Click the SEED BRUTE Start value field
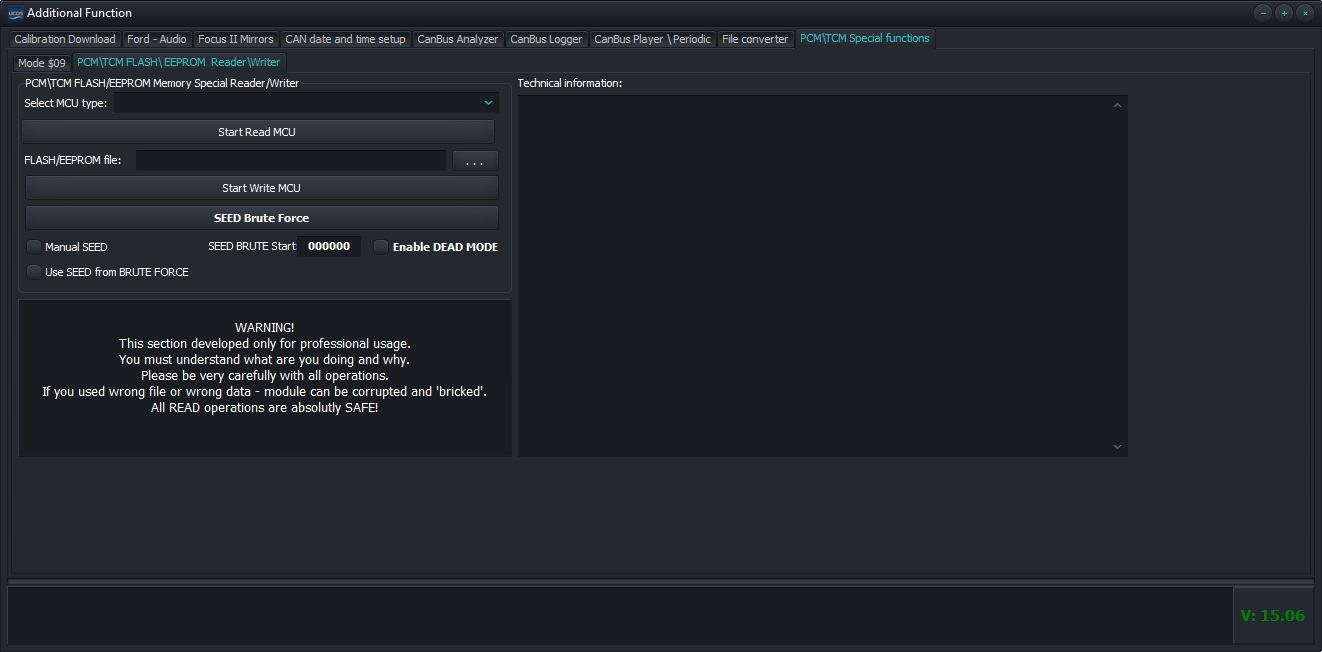Image resolution: width=1322 pixels, height=652 pixels. click(x=329, y=247)
